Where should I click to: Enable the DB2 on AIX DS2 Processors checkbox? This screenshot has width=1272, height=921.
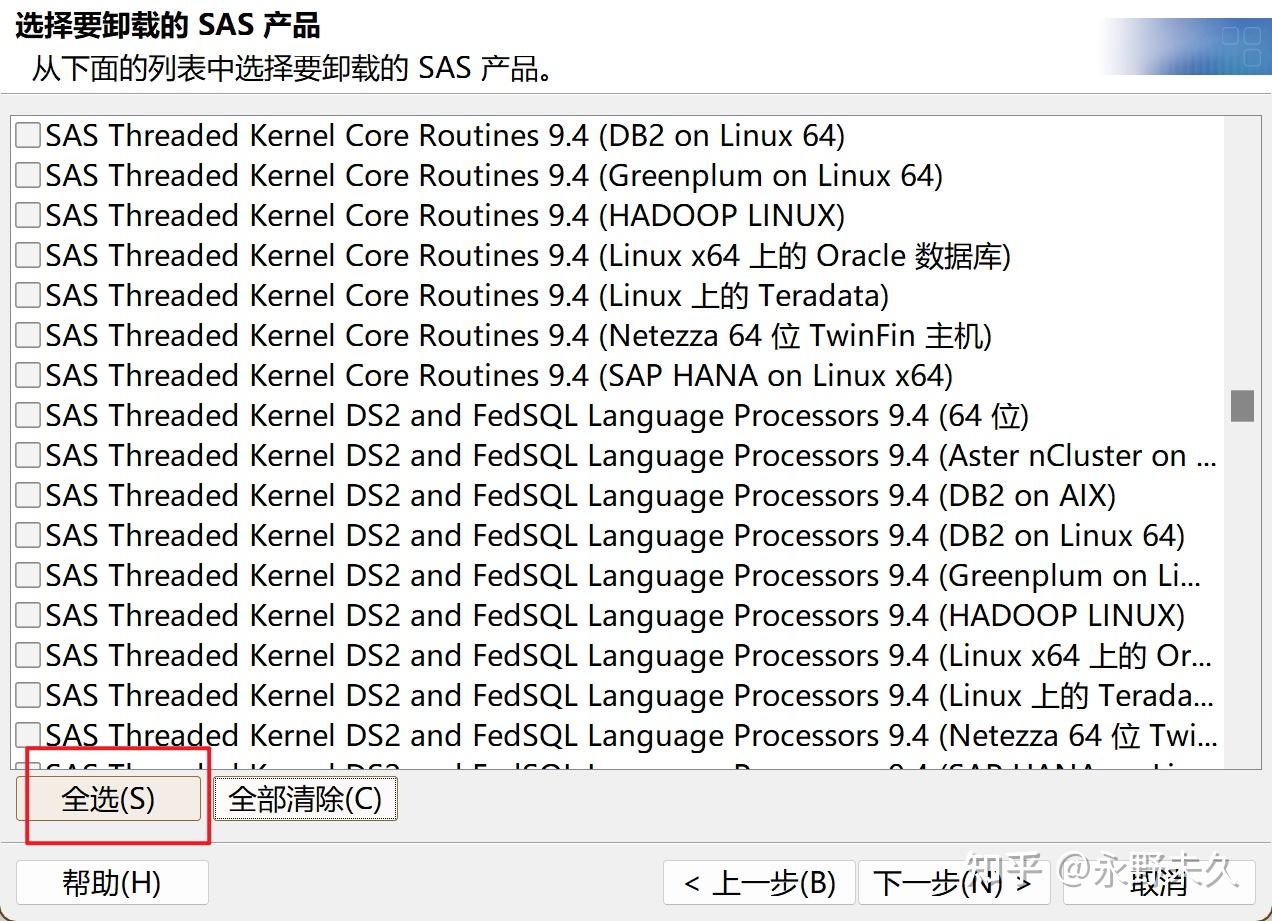tap(27, 495)
